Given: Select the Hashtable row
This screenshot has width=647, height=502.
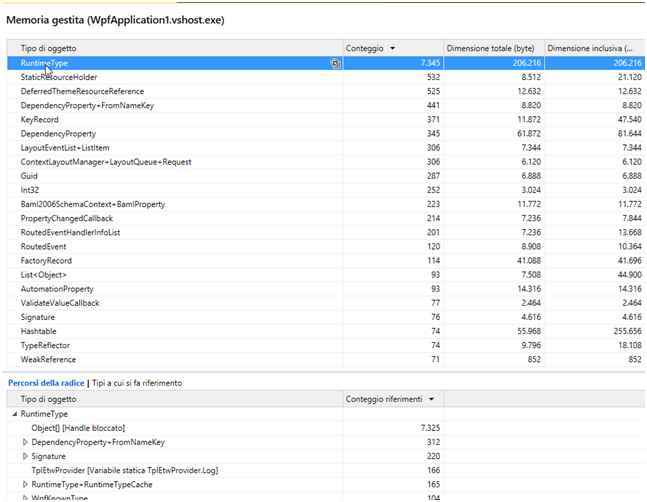Looking at the screenshot, I should pyautogui.click(x=326, y=331).
